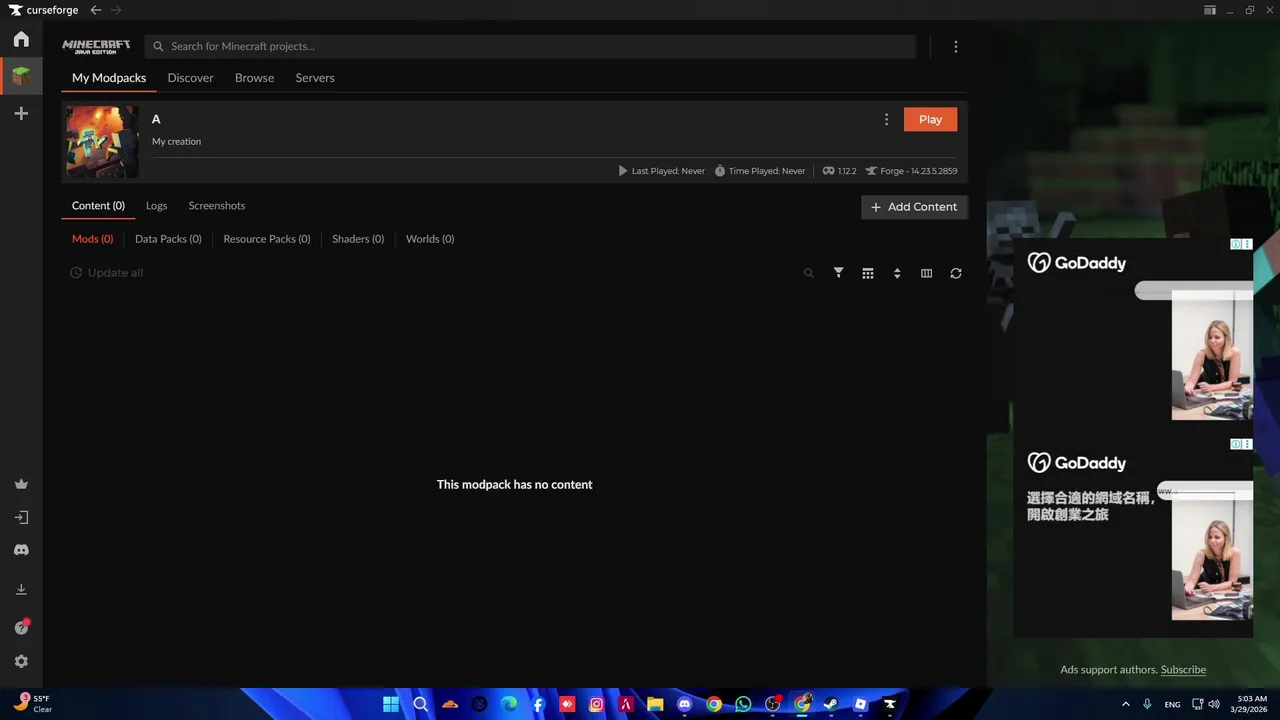
Task: Open the three-dot menu next to the search bar
Action: pos(956,47)
